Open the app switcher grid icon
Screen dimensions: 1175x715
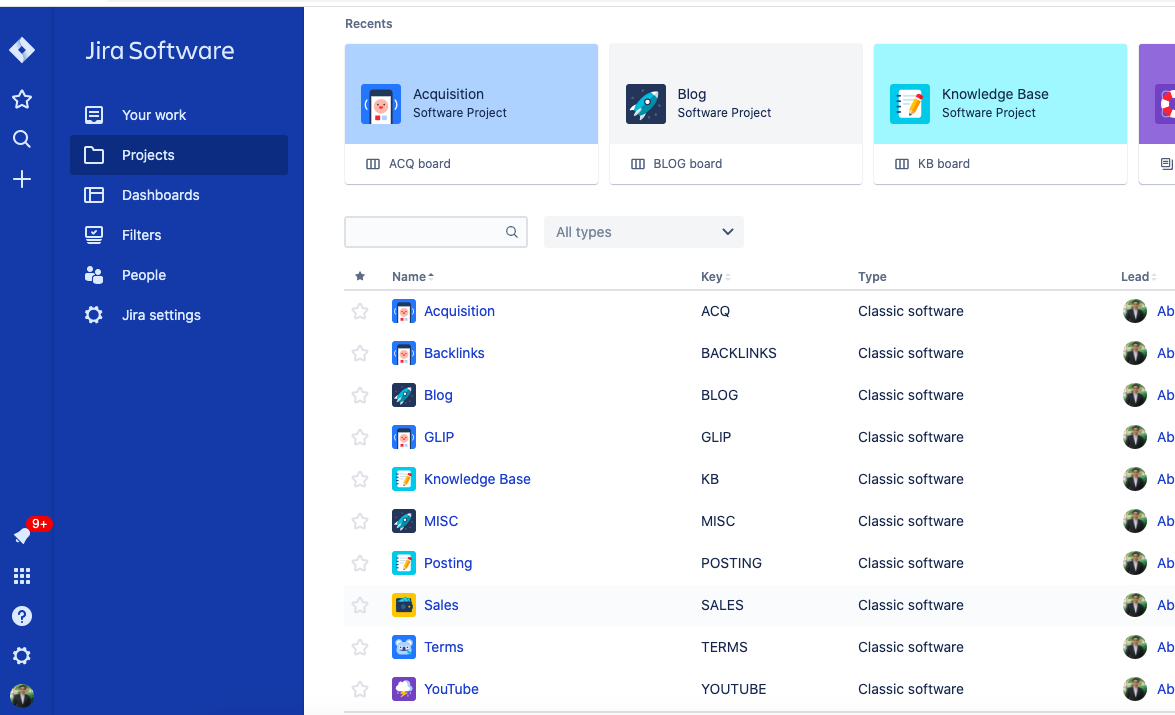point(22,576)
